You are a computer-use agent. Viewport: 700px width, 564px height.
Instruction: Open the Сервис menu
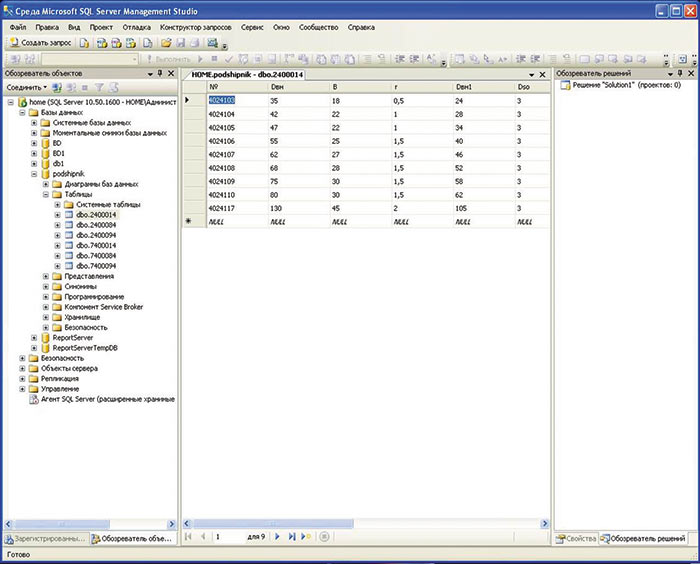point(252,27)
